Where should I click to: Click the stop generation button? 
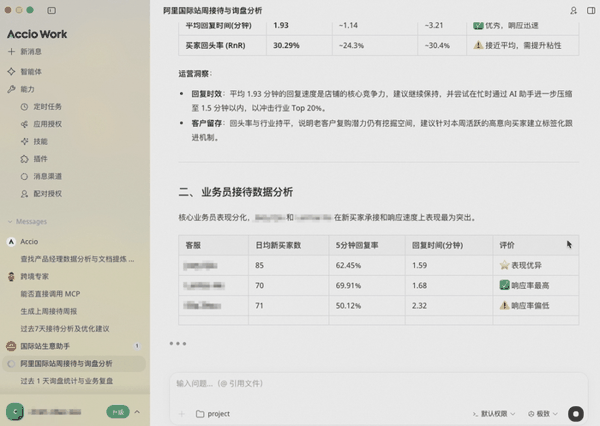575,413
